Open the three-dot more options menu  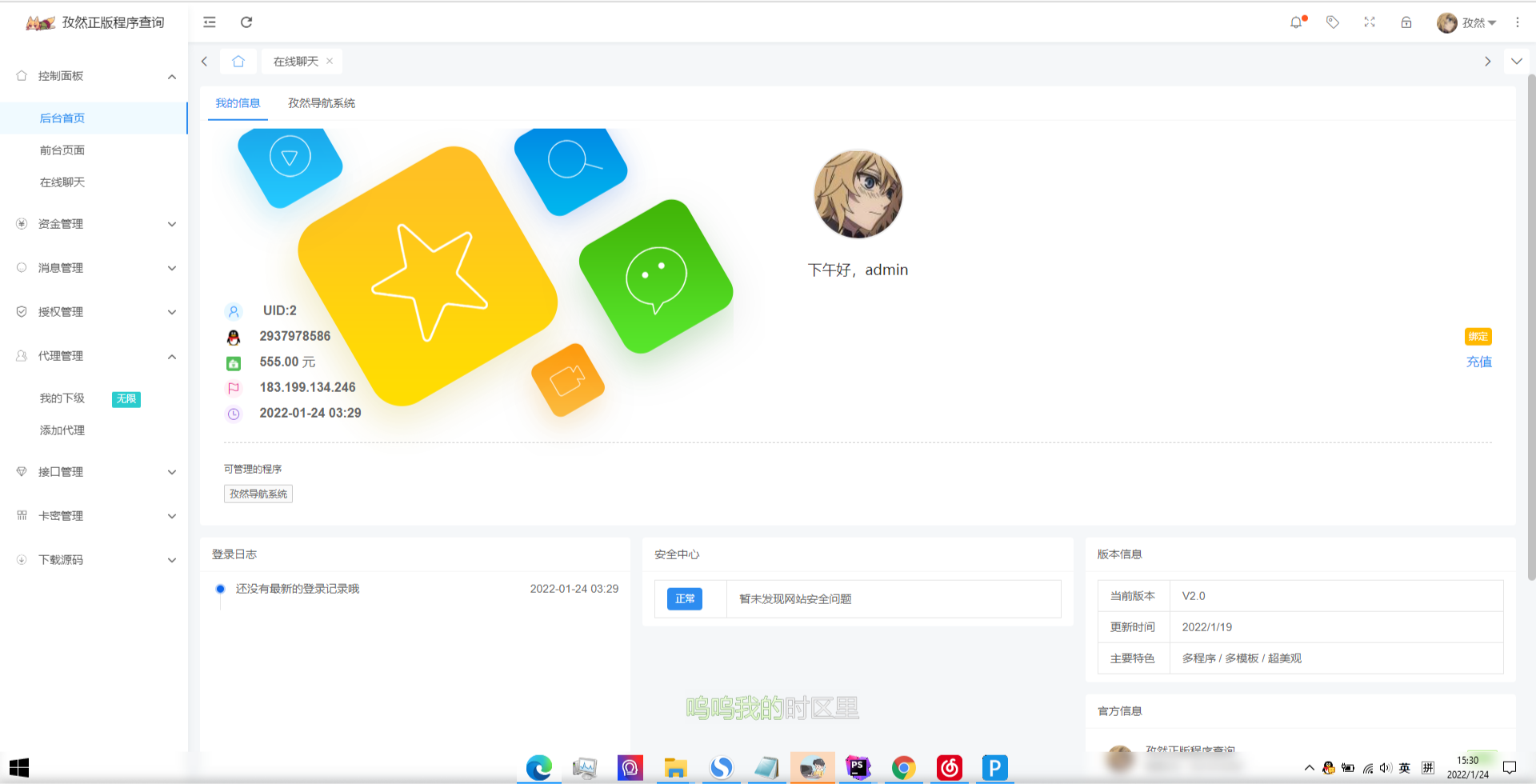[1518, 22]
